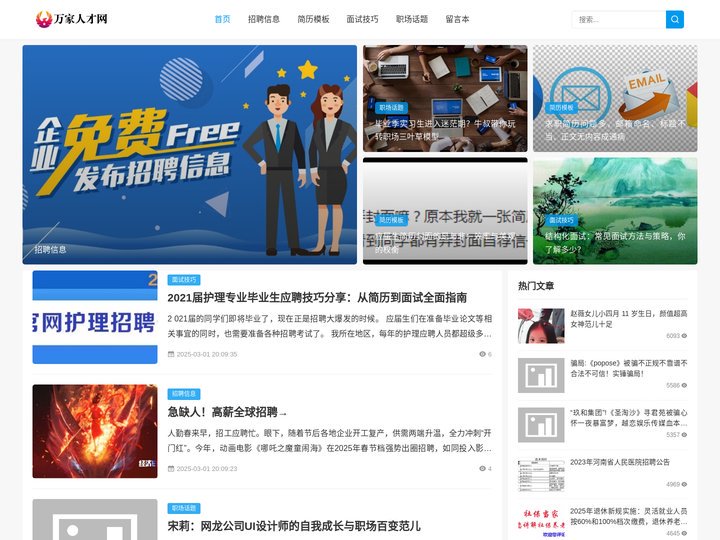The height and width of the screenshot is (540, 720).
Task: Open article 2021届护理专业毕业生应聘技巧分享
Action: 317,298
